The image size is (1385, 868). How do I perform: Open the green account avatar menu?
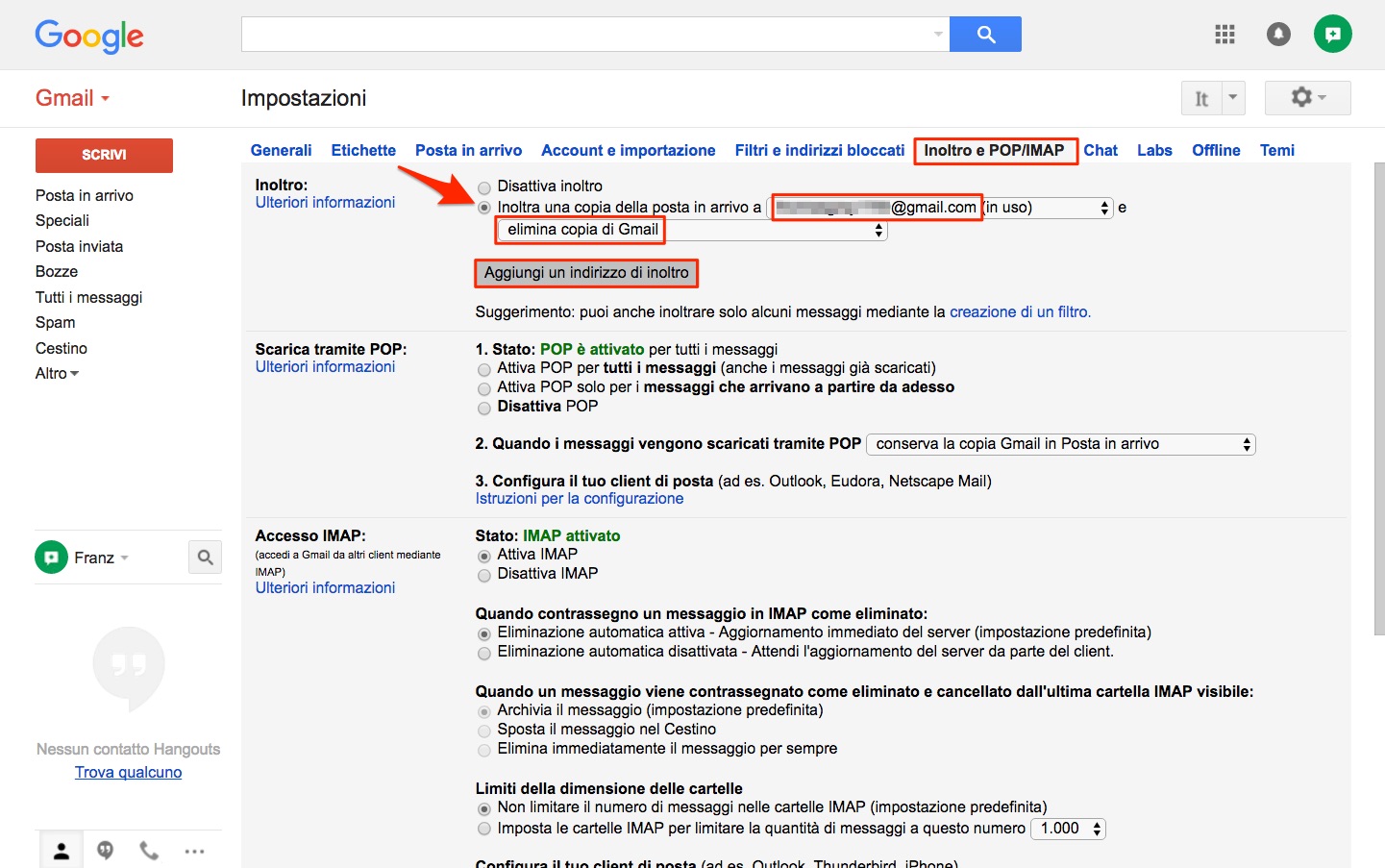pyautogui.click(x=1333, y=35)
